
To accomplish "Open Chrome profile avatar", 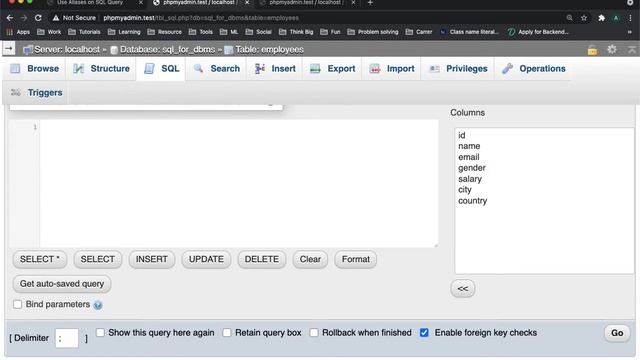I will pyautogui.click(x=616, y=18).
